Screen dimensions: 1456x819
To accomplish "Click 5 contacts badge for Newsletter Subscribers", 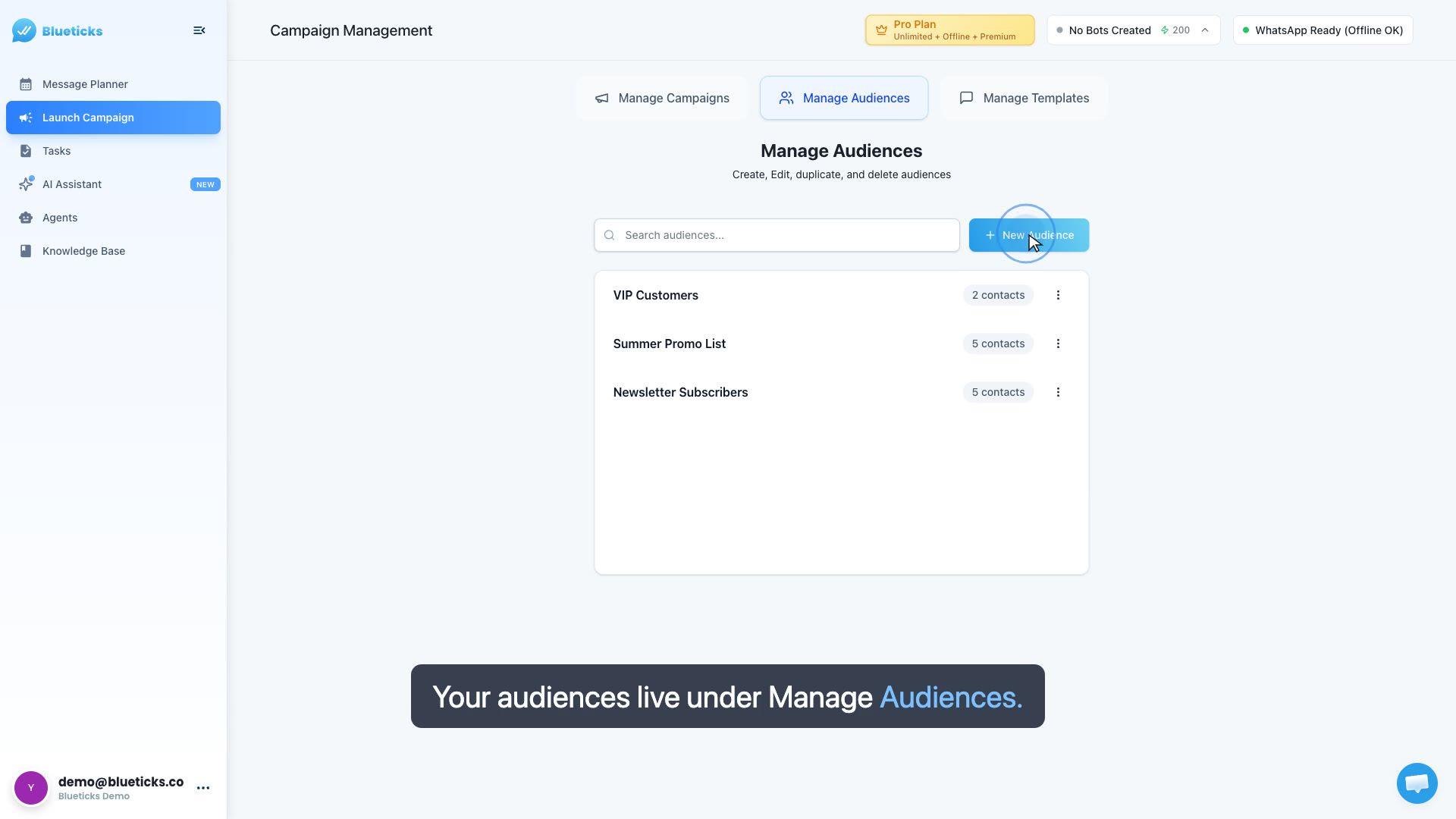I will coord(998,392).
